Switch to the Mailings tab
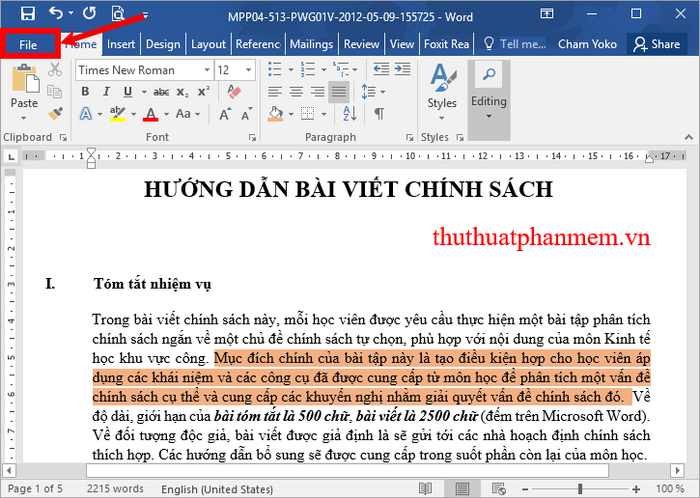The width and height of the screenshot is (700, 498). [312, 44]
